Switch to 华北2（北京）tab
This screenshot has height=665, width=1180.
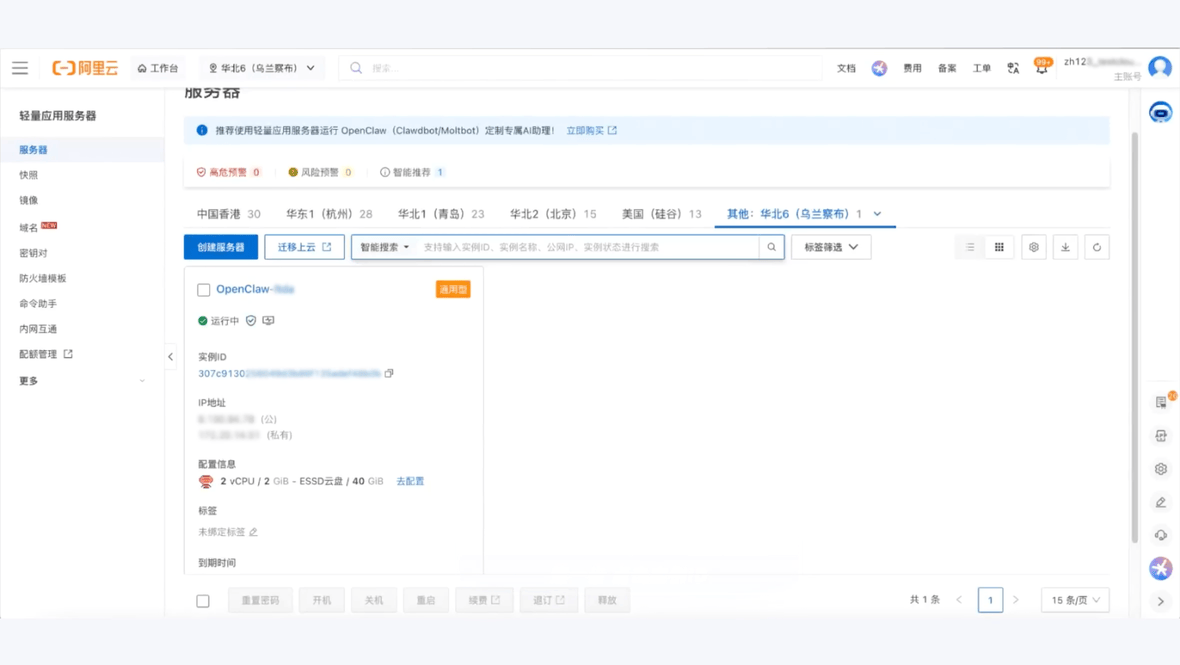553,214
